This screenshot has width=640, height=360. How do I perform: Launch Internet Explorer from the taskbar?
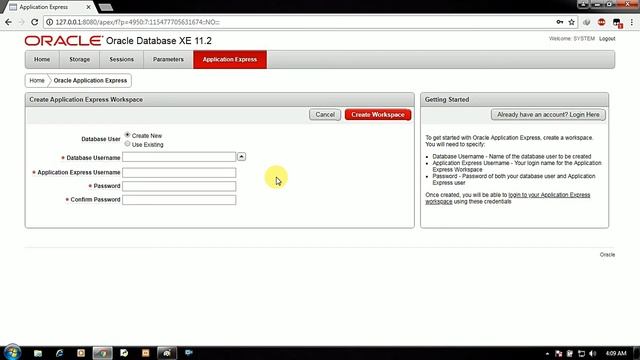click(60, 353)
